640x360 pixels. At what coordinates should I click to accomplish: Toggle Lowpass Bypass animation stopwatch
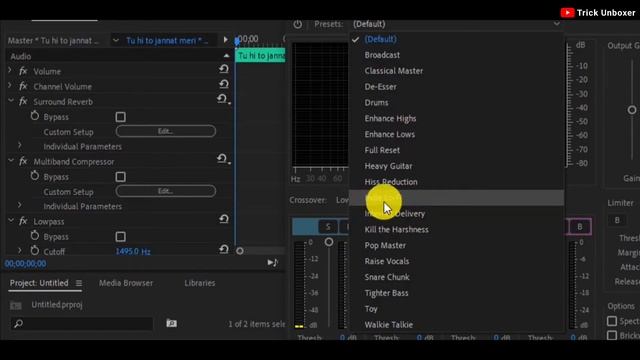[x=35, y=236]
